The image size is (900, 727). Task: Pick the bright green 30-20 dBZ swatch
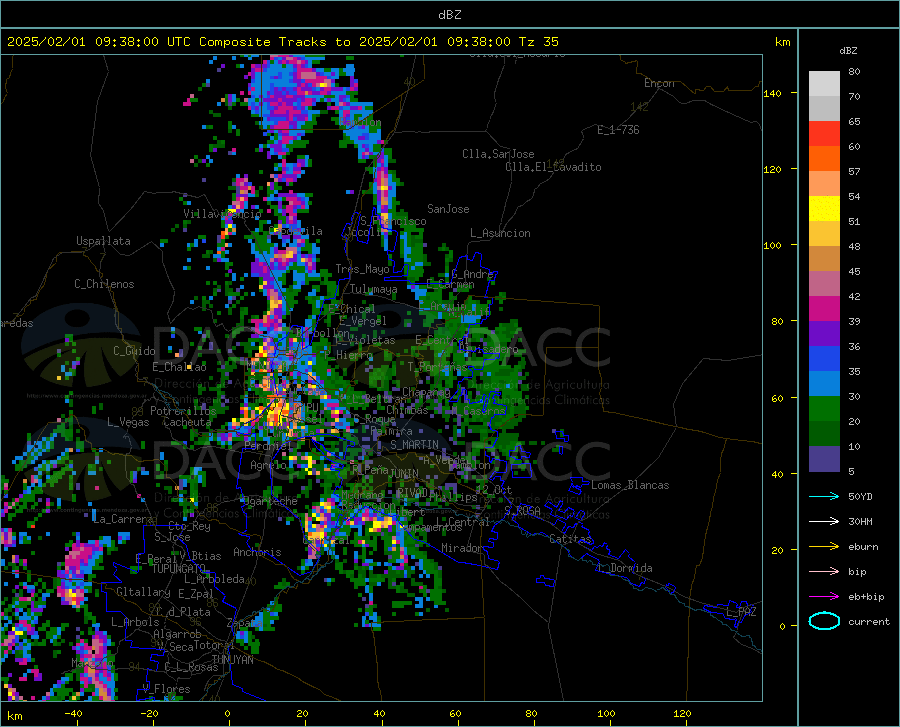click(x=824, y=409)
